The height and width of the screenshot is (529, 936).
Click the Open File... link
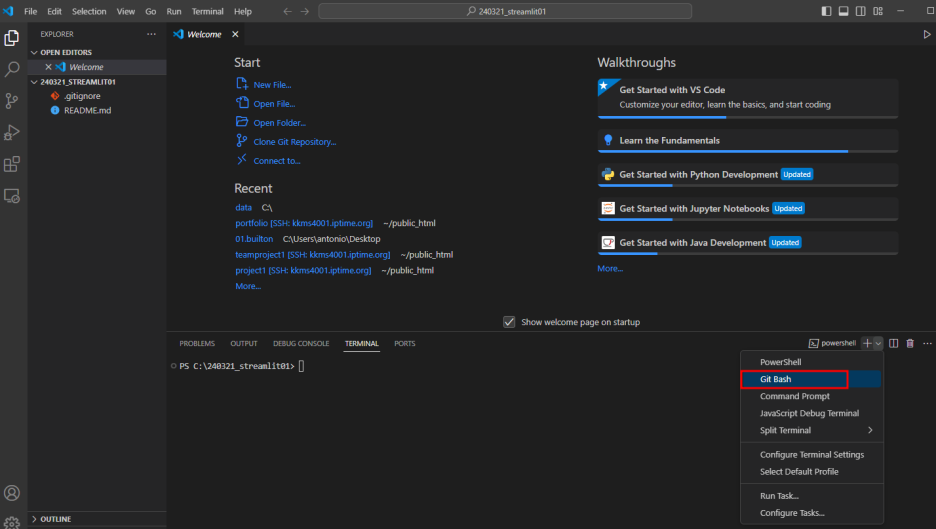coord(274,104)
